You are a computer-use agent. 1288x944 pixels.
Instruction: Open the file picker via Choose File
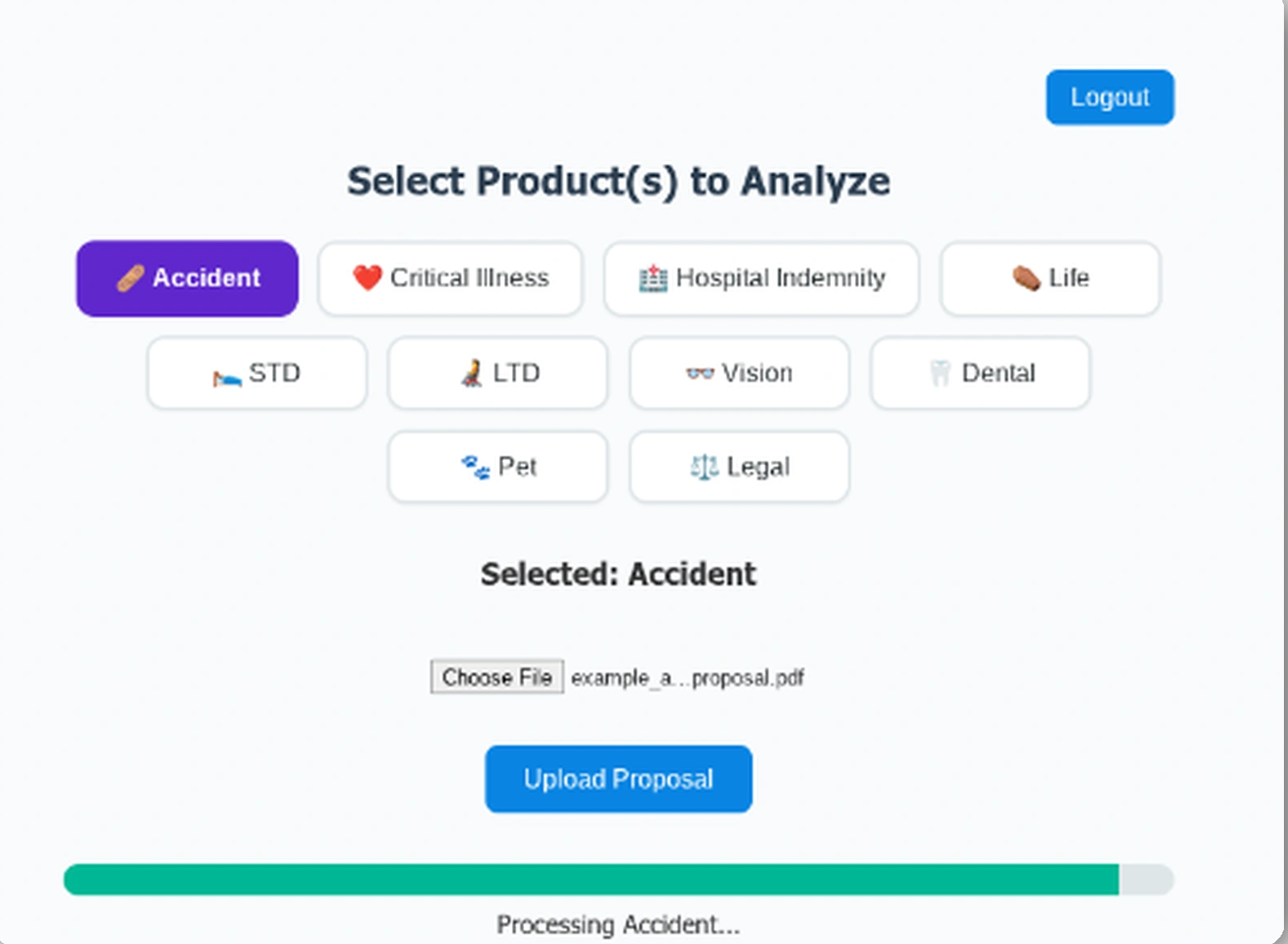click(x=497, y=677)
